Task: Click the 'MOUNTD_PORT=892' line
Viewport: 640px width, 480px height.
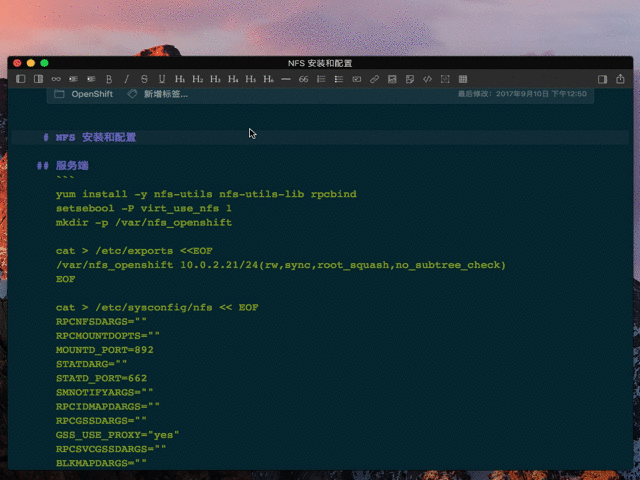Action: coord(104,350)
